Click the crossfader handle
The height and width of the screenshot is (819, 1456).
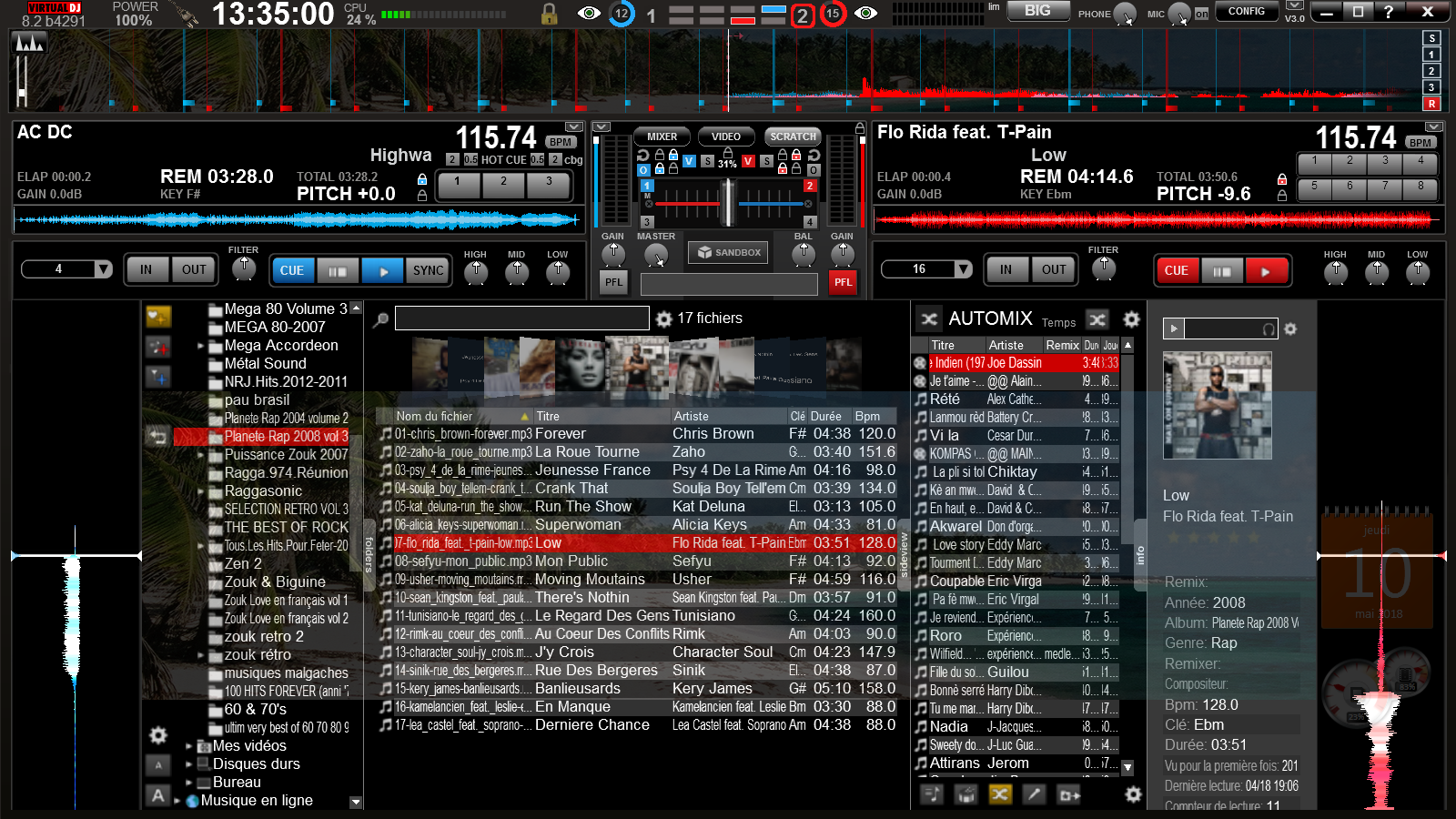[728, 202]
